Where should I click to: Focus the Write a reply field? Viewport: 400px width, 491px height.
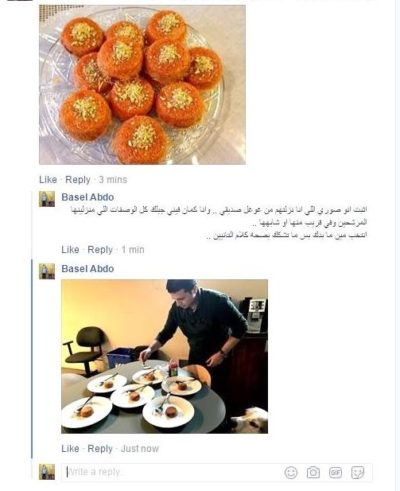172,472
